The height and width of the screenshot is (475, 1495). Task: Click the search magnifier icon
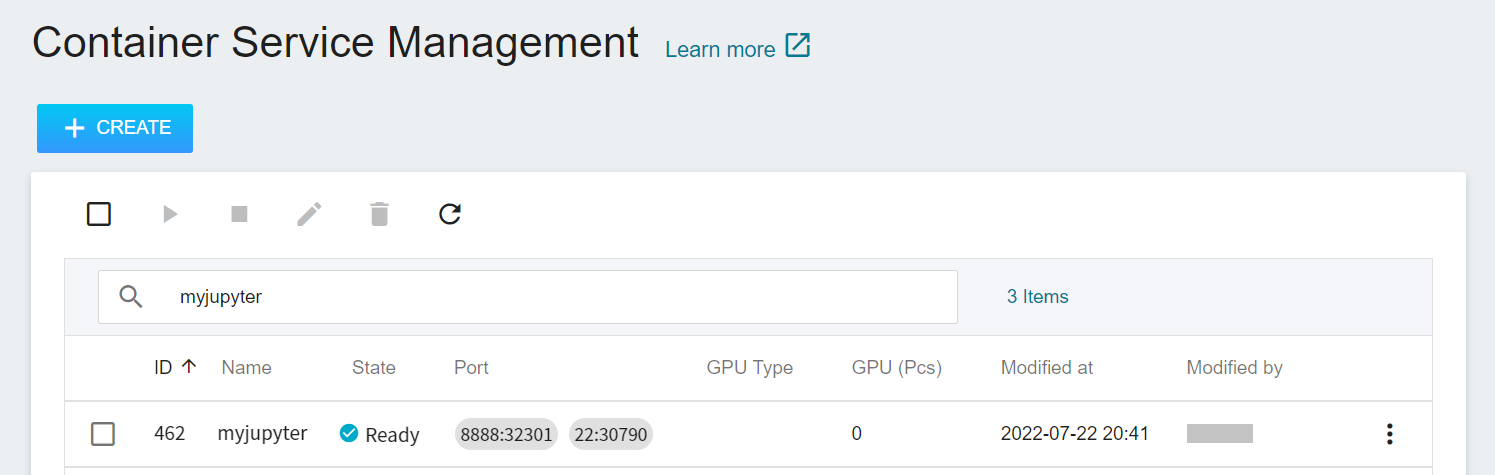coord(131,297)
